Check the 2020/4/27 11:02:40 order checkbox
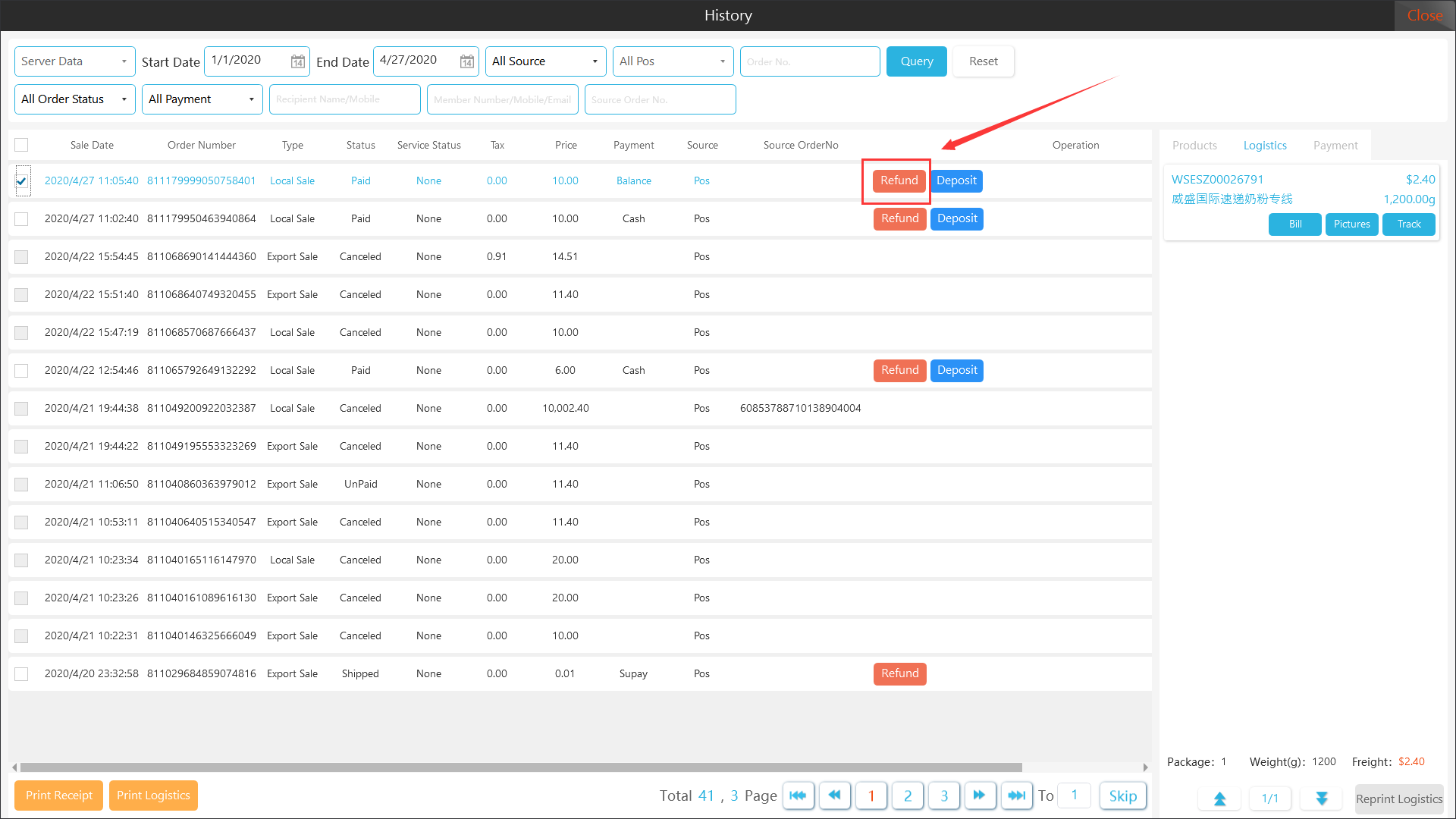1456x819 pixels. (x=21, y=219)
